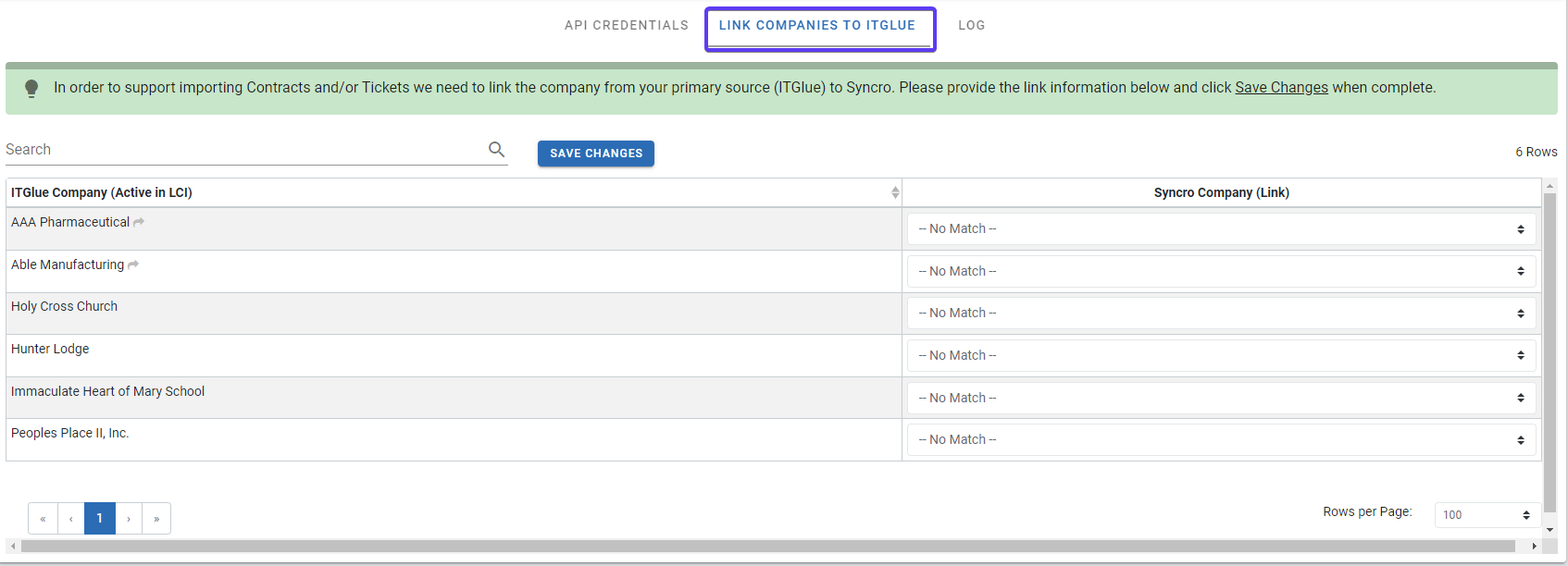Go to the previous page arrow

[71, 519]
